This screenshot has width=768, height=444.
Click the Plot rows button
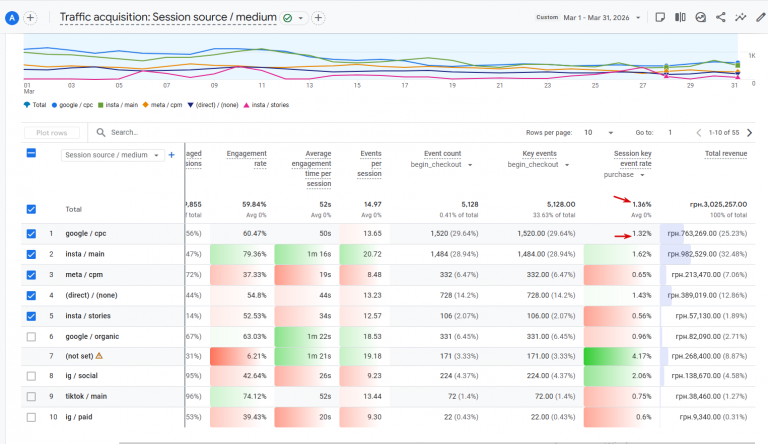coord(51,133)
